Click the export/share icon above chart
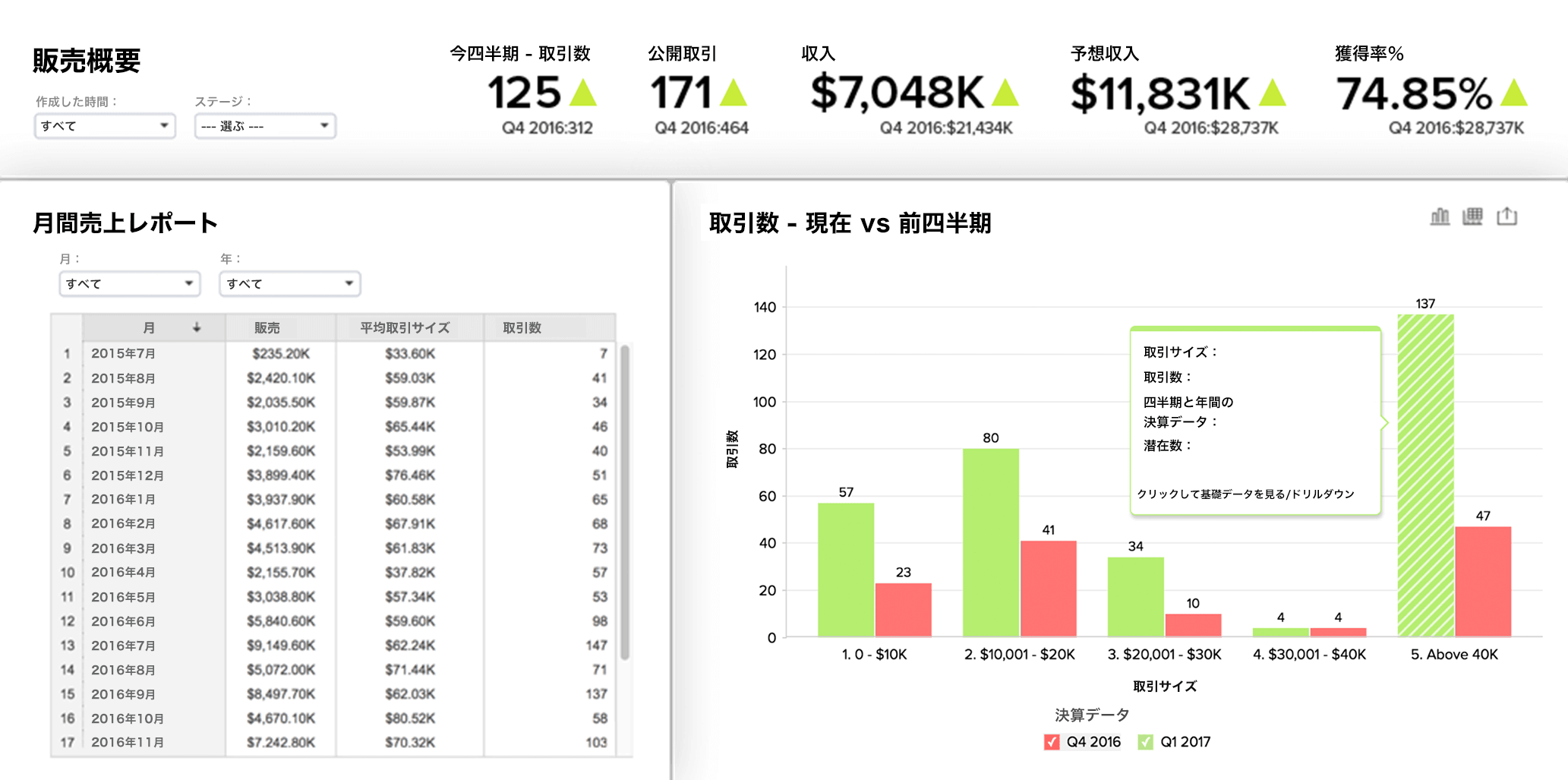1568x780 pixels. pos(1506,217)
